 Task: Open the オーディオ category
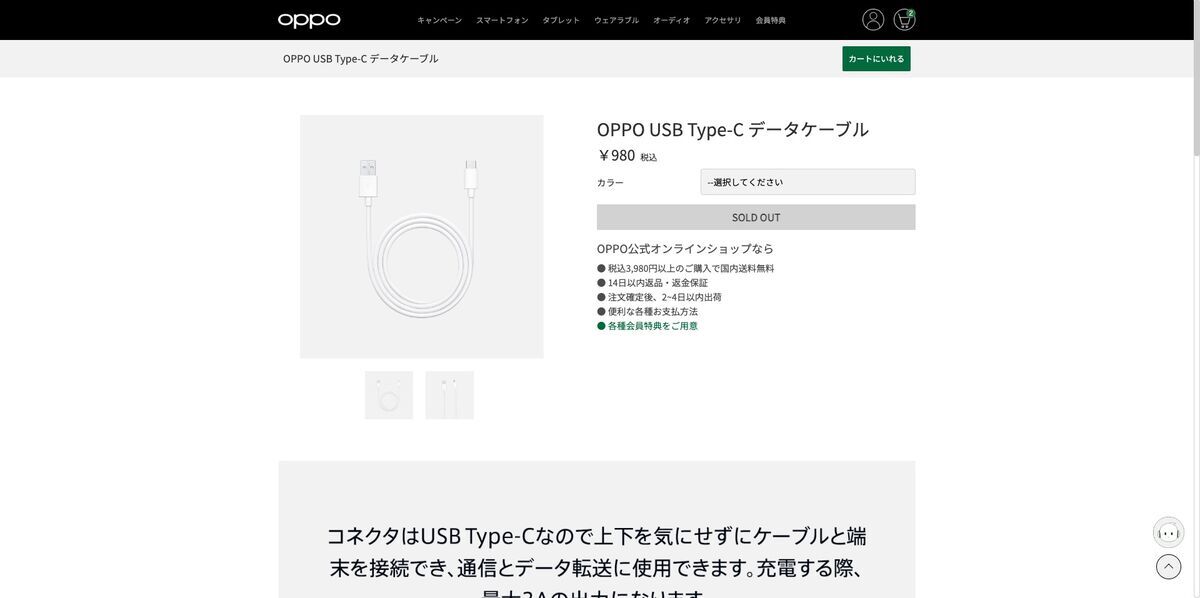[671, 20]
